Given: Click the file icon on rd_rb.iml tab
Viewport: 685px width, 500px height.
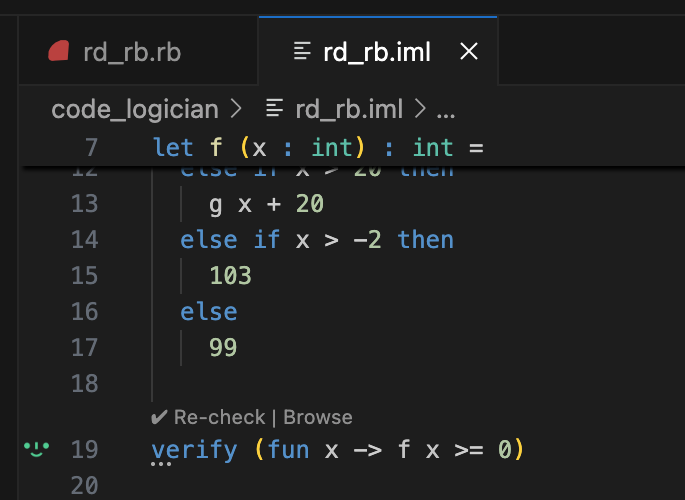Looking at the screenshot, I should pyautogui.click(x=301, y=52).
